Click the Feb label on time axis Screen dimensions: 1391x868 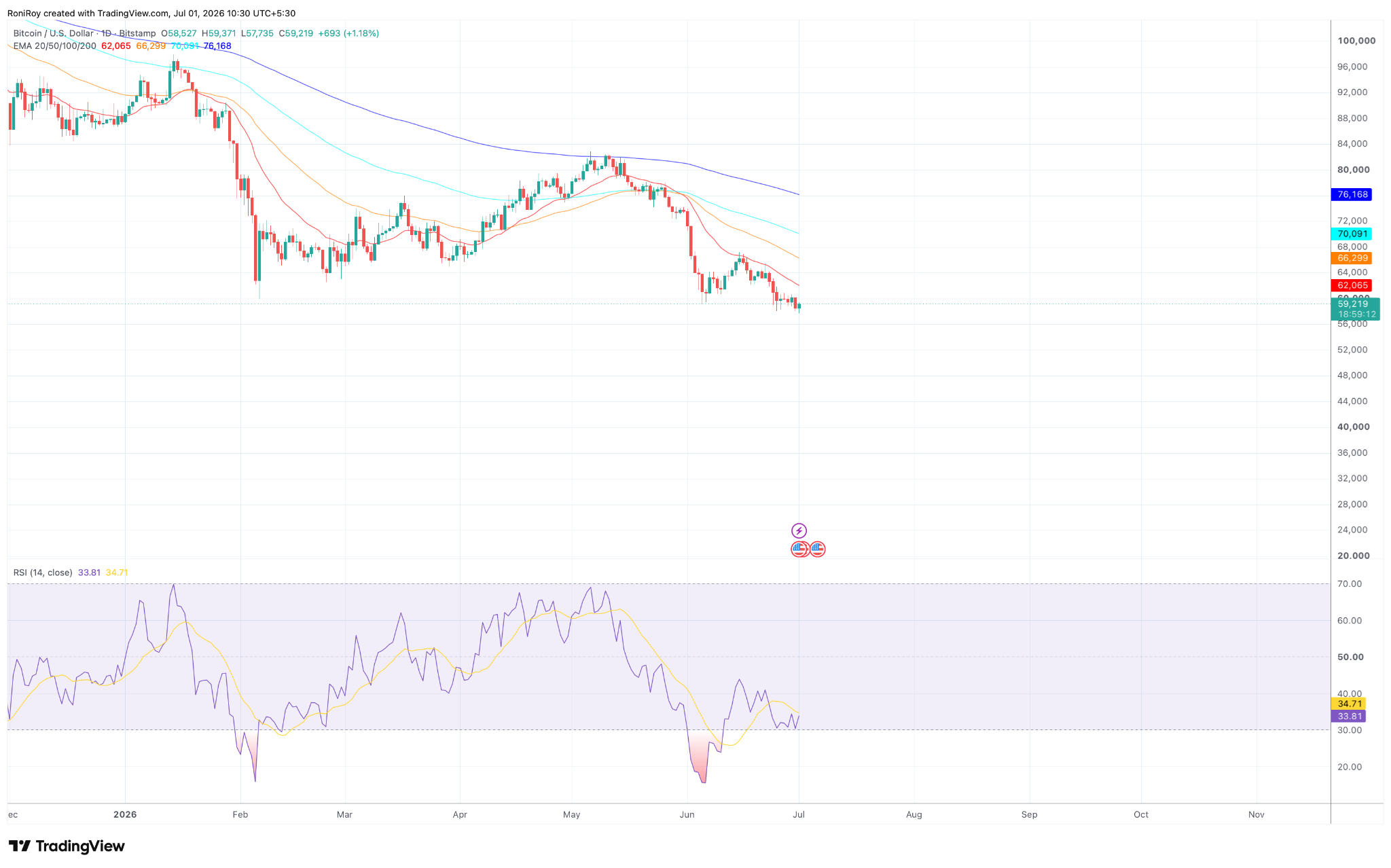(x=240, y=815)
